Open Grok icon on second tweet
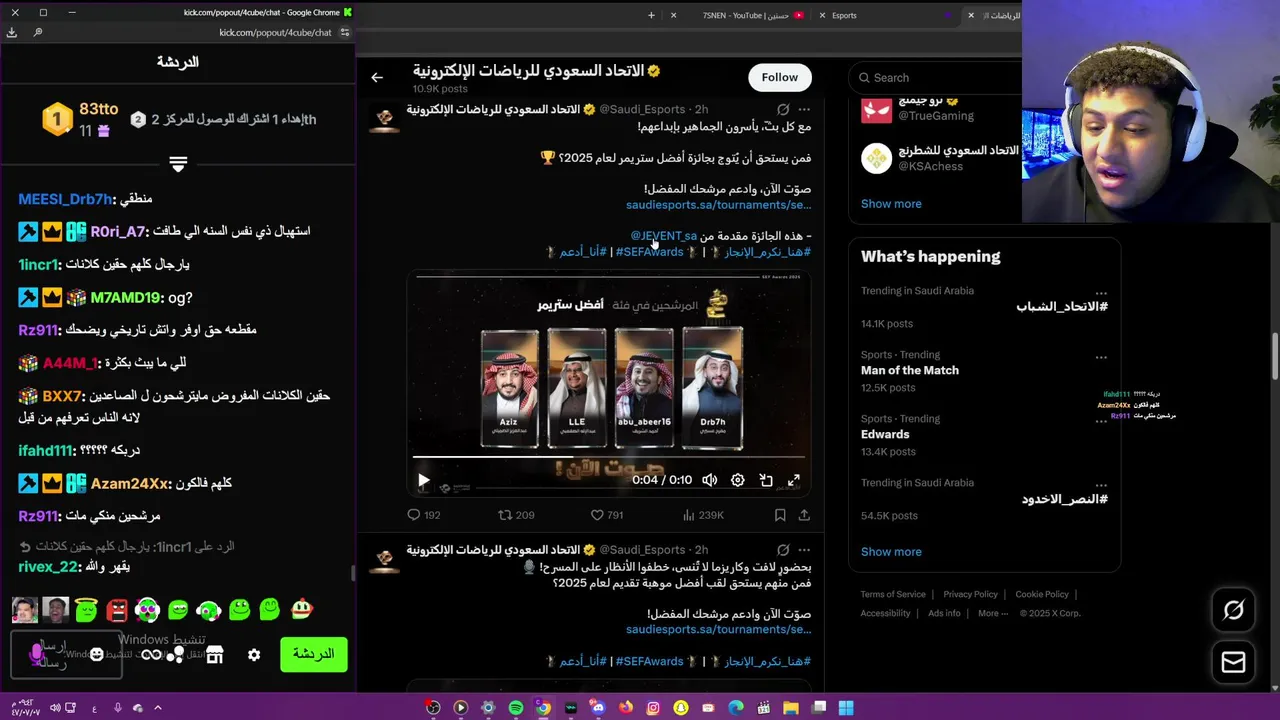Viewport: 1280px width, 720px height. point(783,550)
